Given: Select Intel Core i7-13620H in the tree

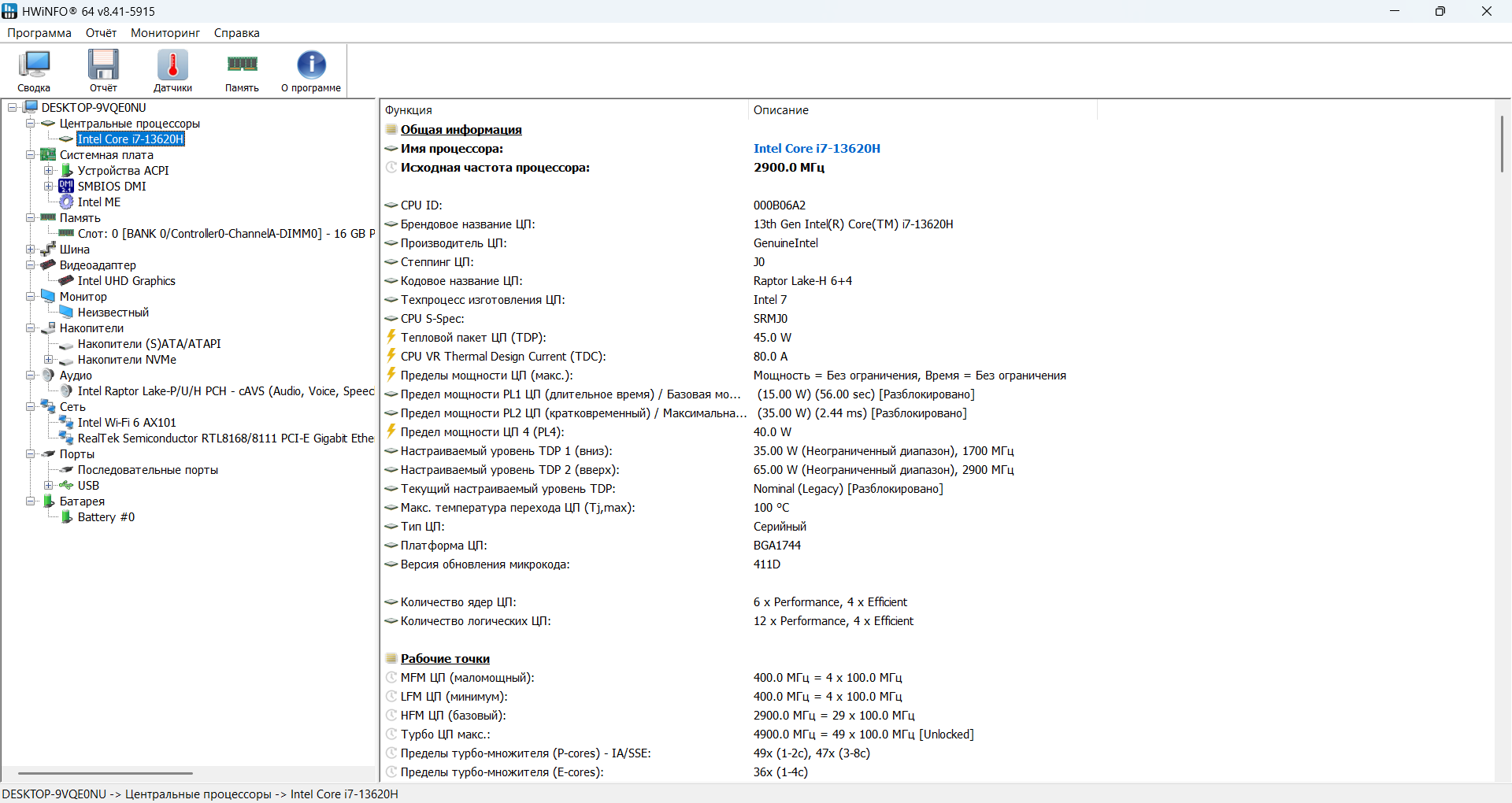Looking at the screenshot, I should pos(131,139).
